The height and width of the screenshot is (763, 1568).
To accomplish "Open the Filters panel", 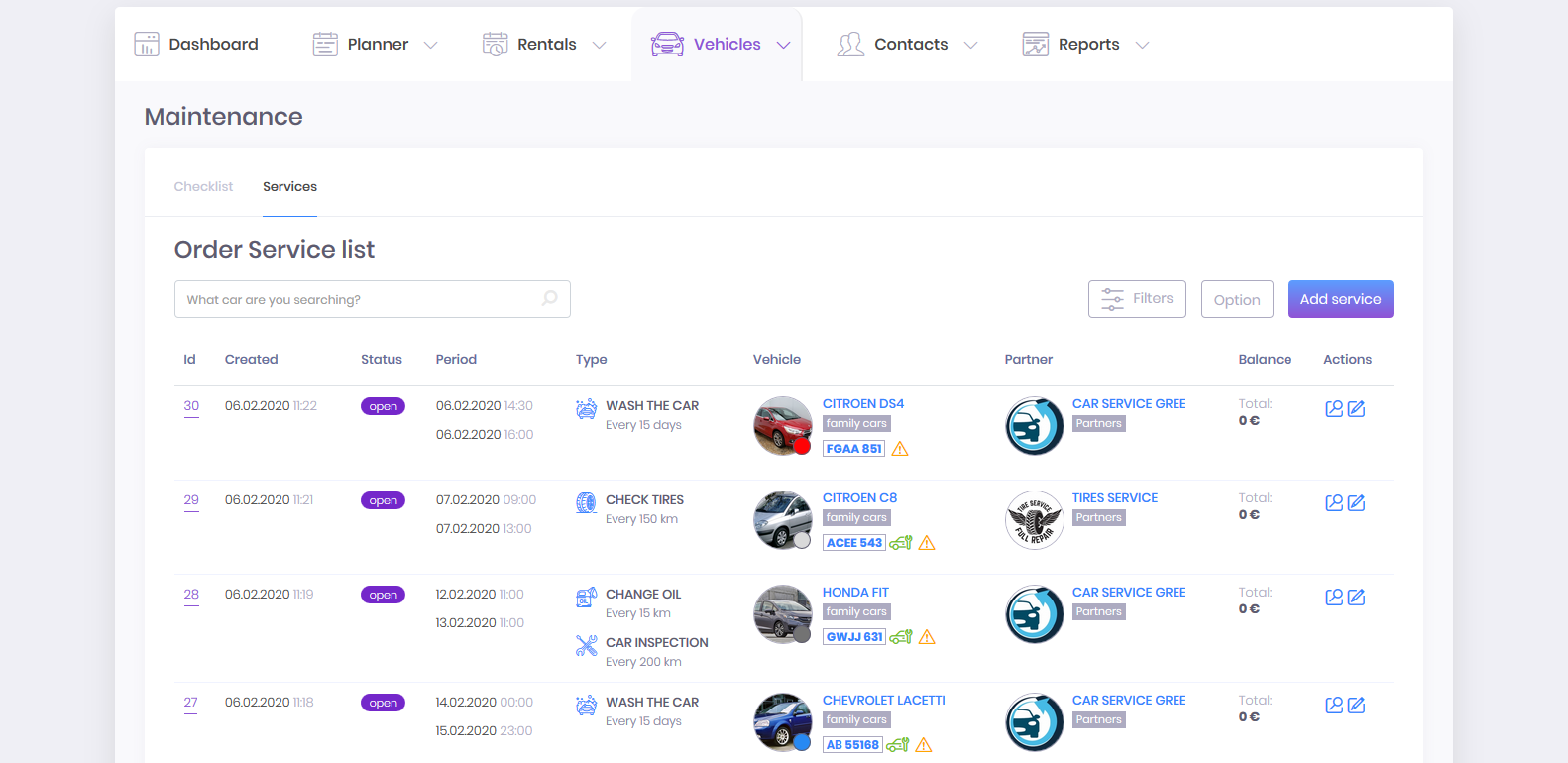I will (x=1137, y=299).
